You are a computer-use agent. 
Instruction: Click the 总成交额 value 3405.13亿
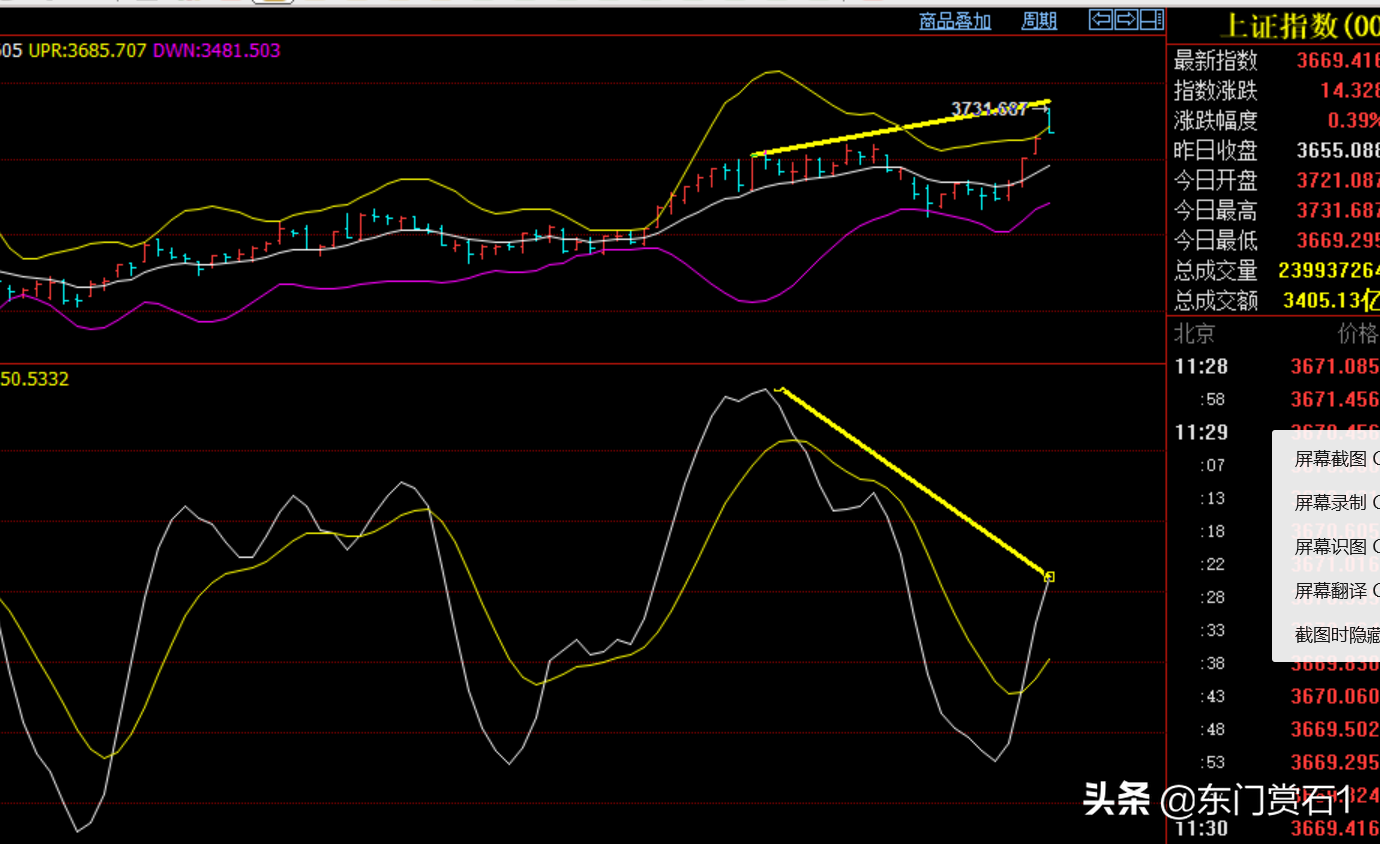point(1331,300)
